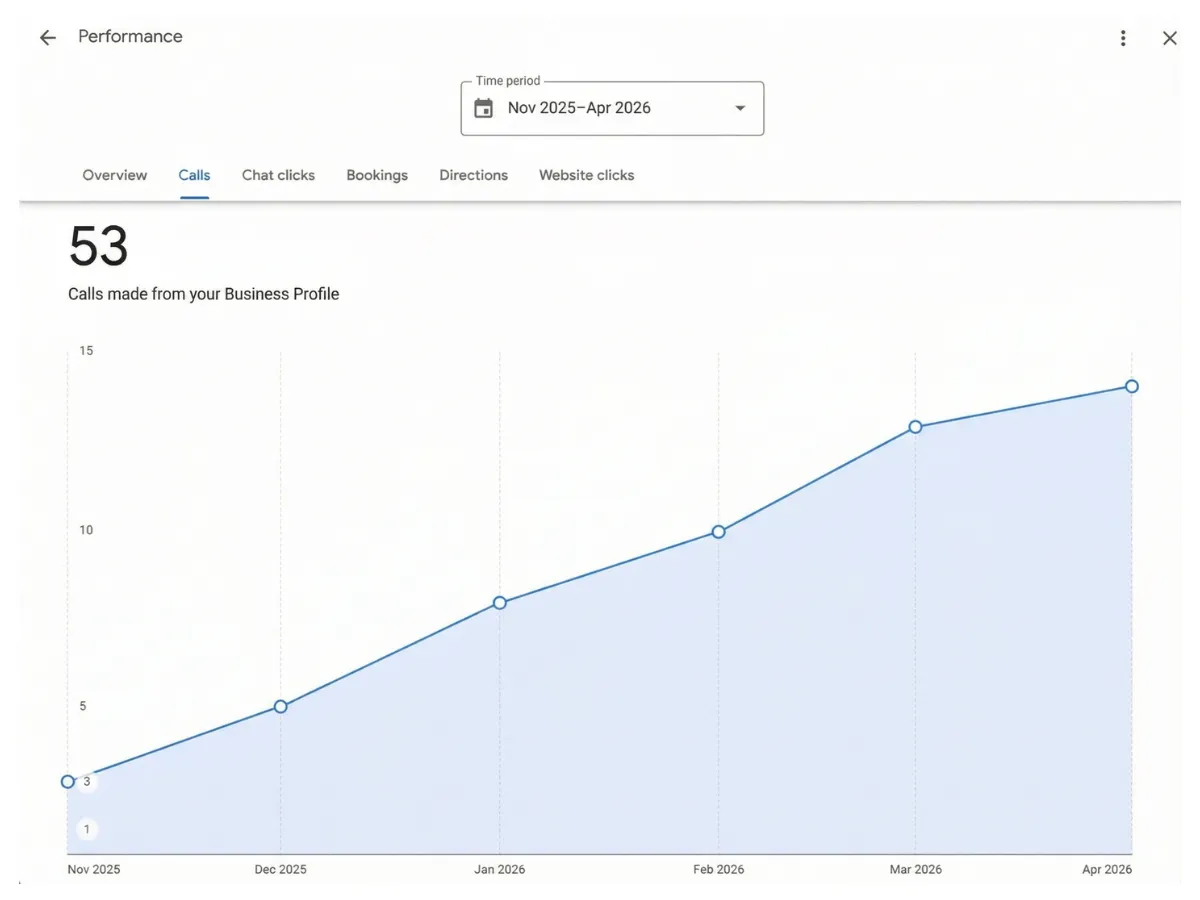Viewport: 1200px width, 900px height.
Task: Open the Bookings tab
Action: tap(377, 175)
